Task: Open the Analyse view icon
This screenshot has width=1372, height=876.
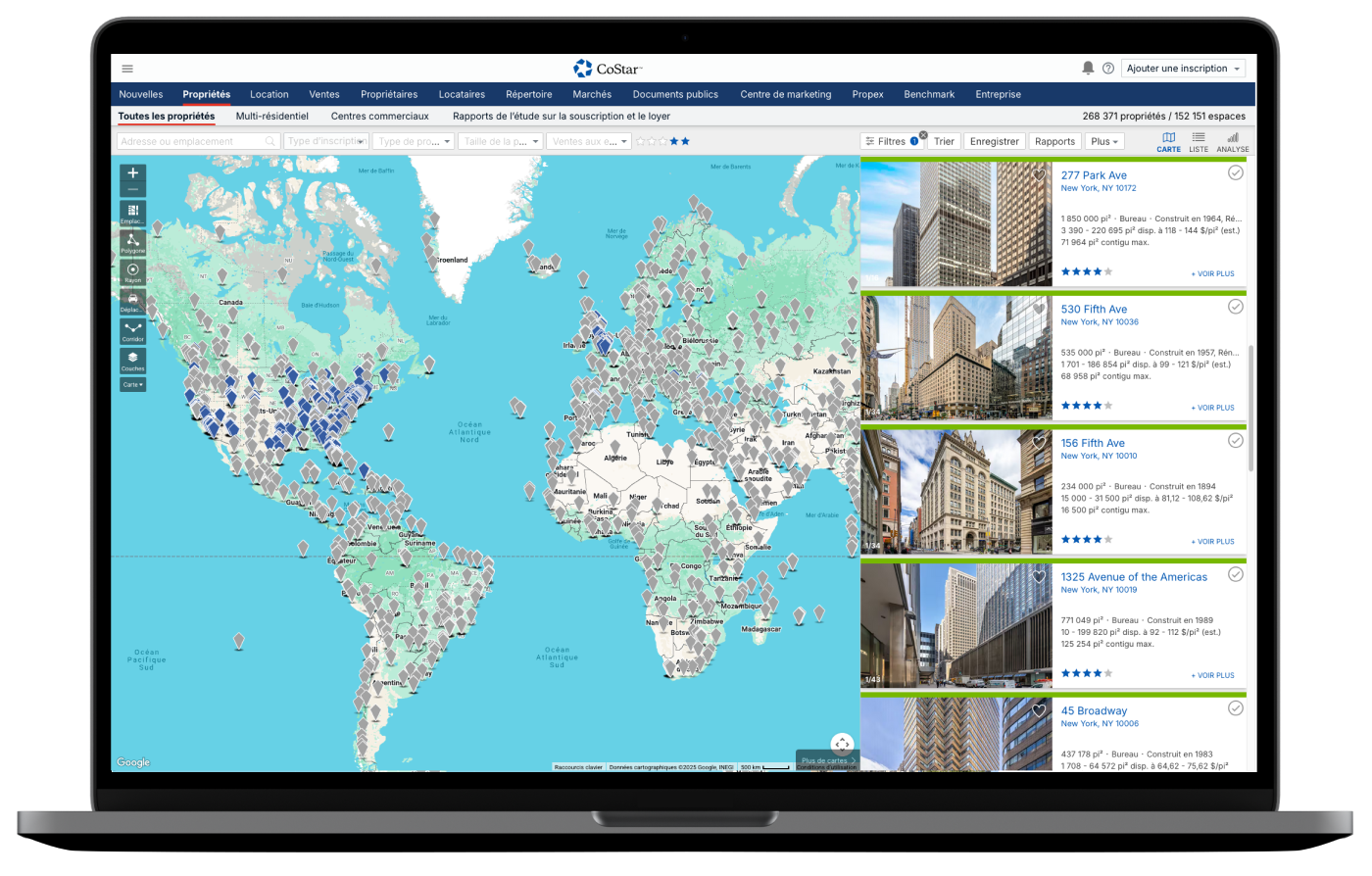Action: (1233, 141)
